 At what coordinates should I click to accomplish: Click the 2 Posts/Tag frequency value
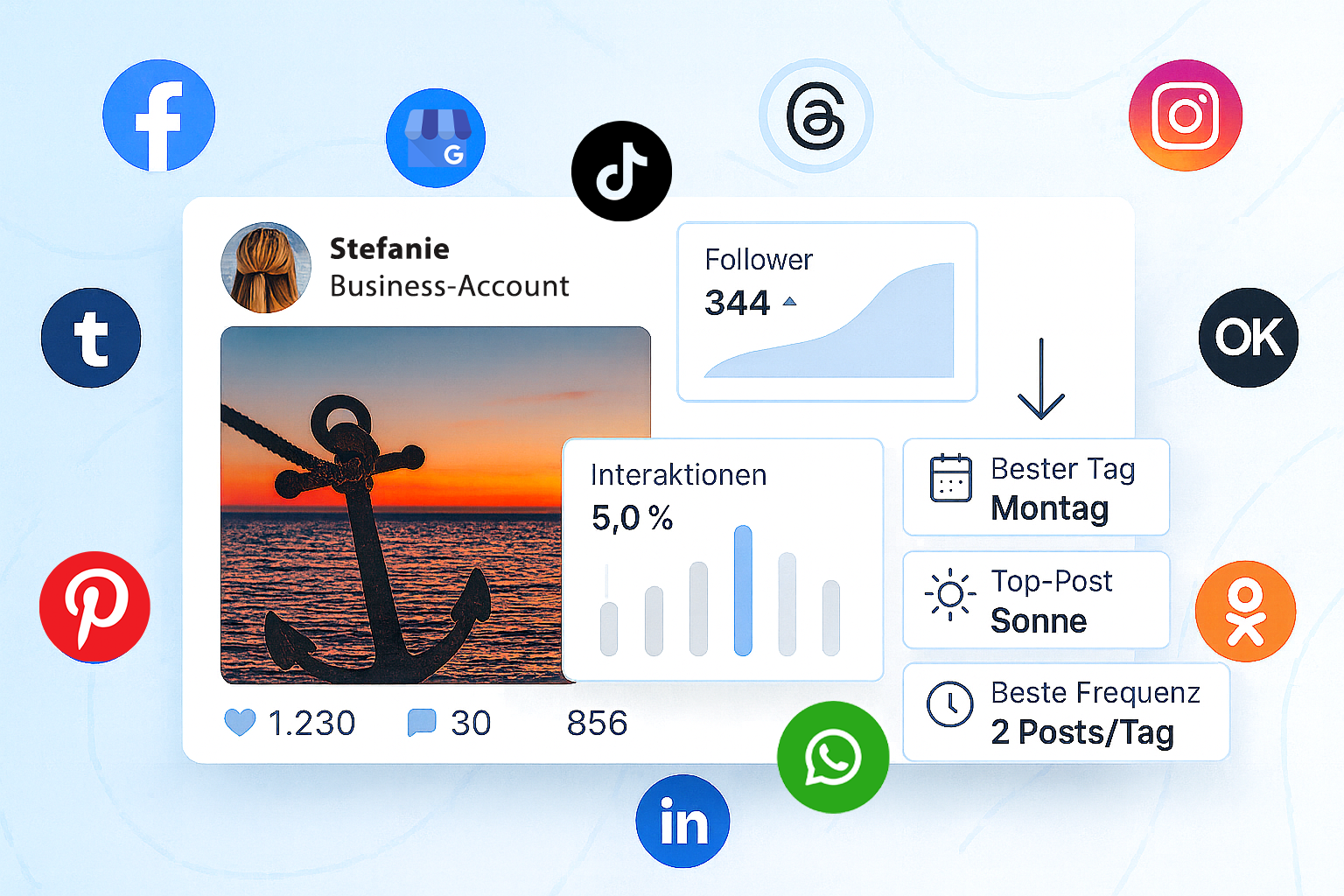click(1082, 732)
